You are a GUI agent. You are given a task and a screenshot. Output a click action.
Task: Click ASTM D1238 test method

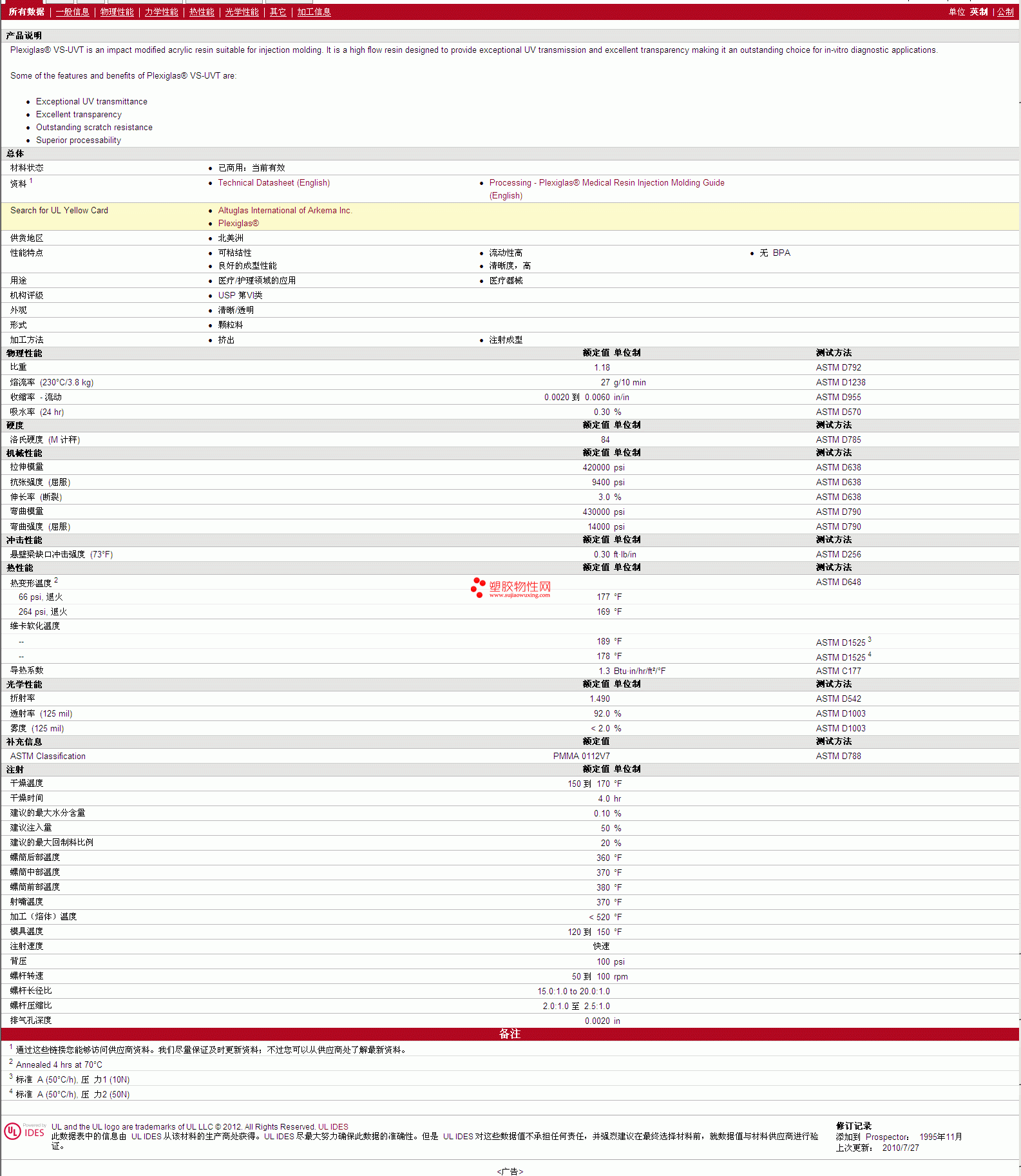(841, 383)
